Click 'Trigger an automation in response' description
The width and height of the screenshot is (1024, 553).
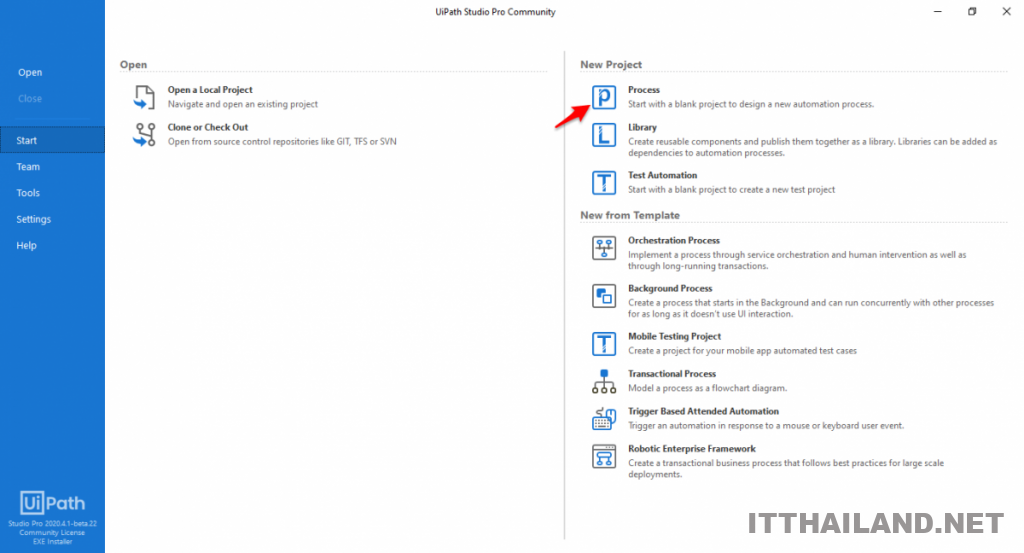tap(766, 426)
